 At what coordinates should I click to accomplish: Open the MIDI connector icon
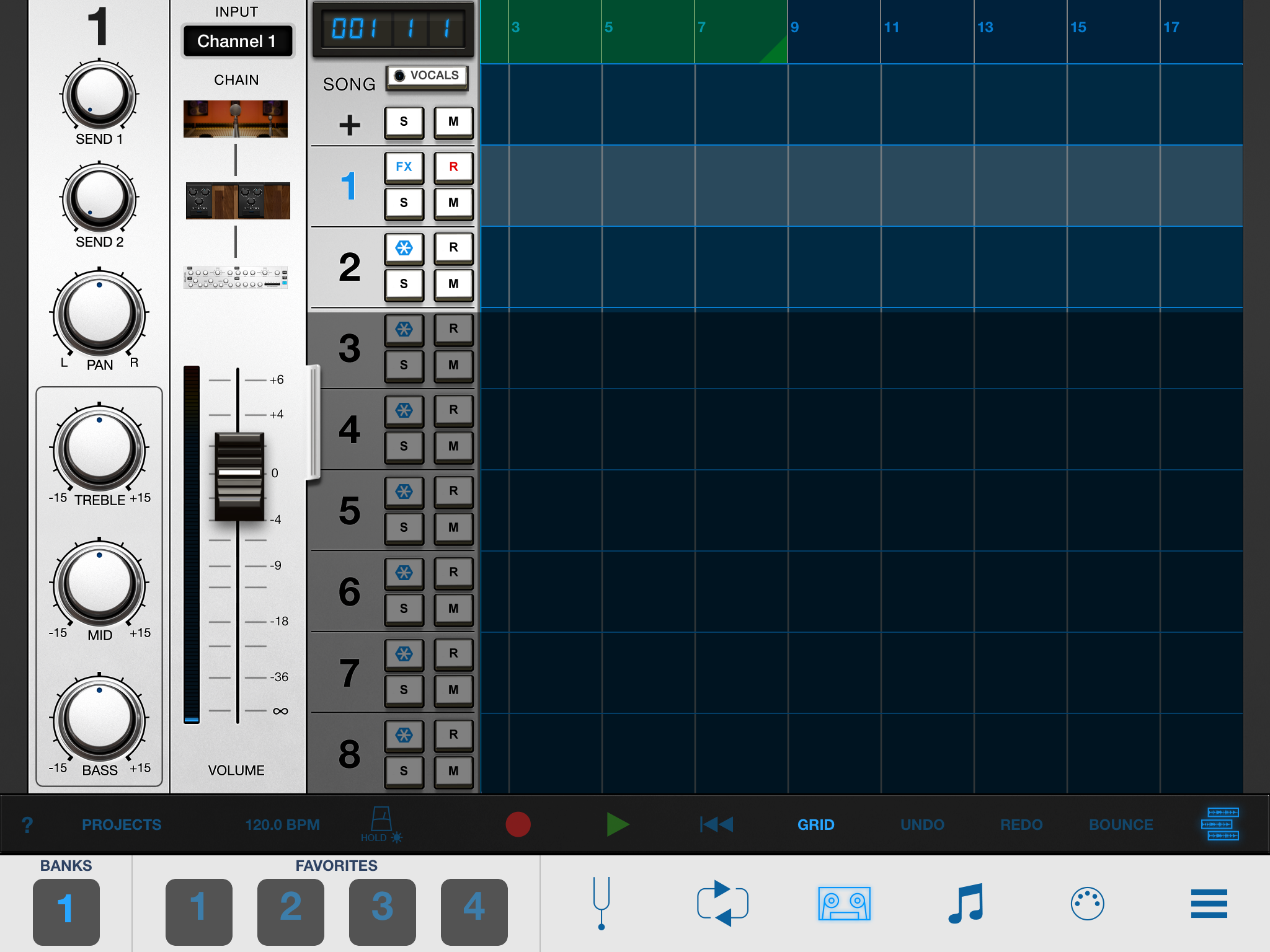coord(1087,903)
